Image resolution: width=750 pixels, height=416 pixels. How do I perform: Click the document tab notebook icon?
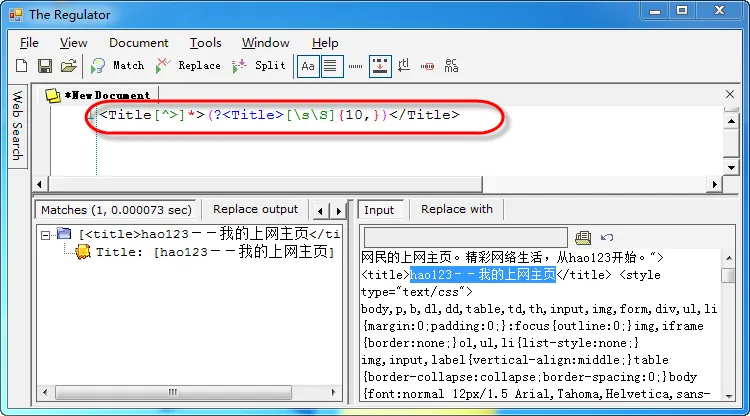coord(53,95)
